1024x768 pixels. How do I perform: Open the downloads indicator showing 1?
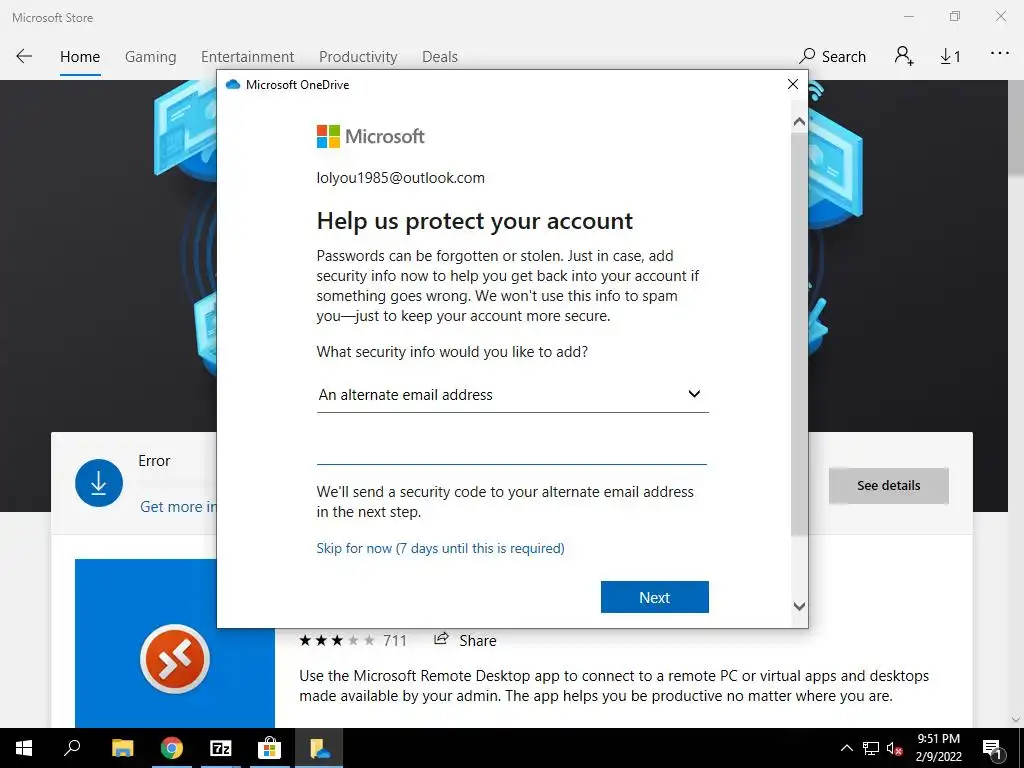pyautogui.click(x=950, y=57)
